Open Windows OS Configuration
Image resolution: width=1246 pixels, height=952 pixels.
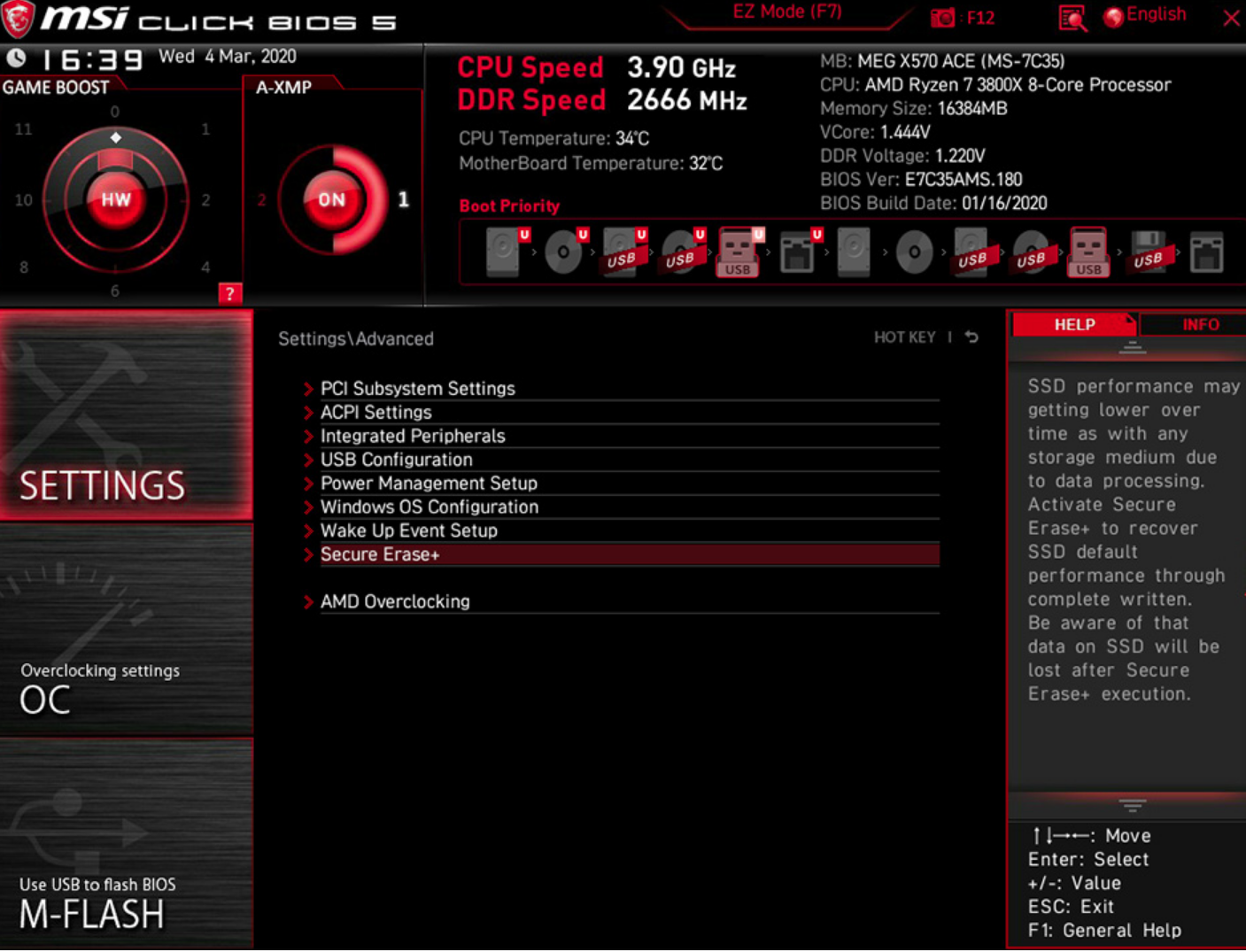pyautogui.click(x=620, y=507)
